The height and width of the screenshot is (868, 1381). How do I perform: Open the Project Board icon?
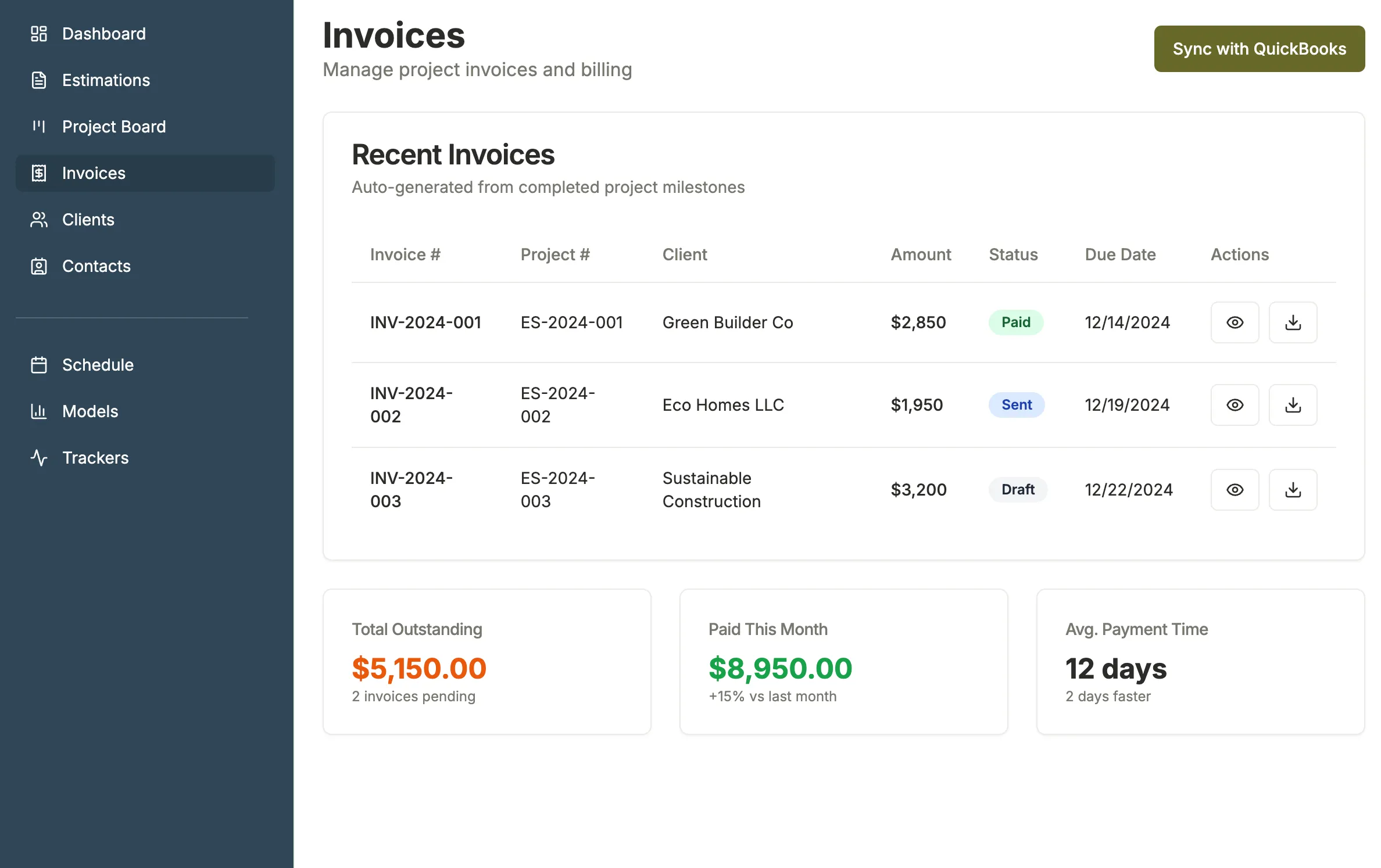tap(38, 127)
